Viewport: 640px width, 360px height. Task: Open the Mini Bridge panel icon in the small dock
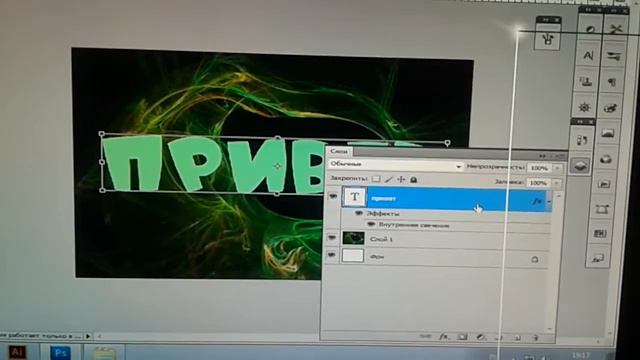[x=548, y=39]
